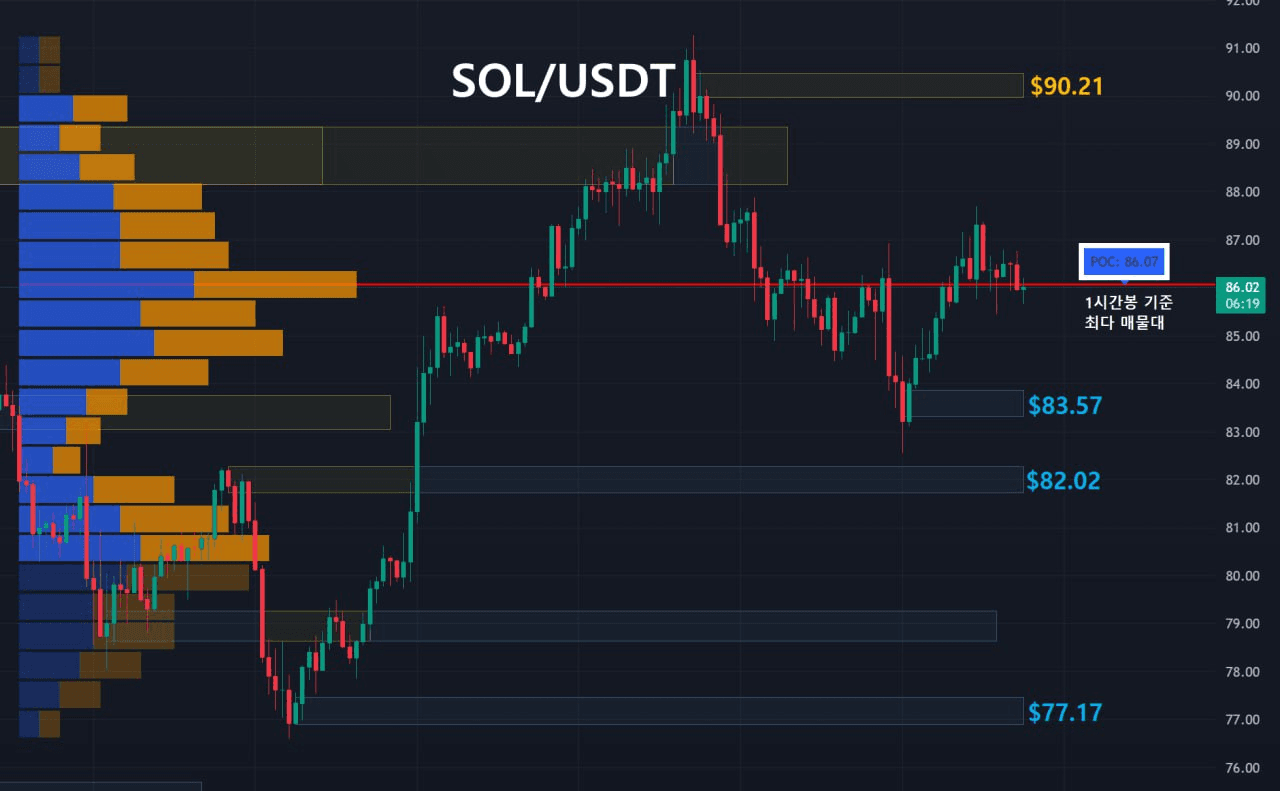Click the tall red candle at the $91 peak
1280x791 pixels.
pos(692,85)
